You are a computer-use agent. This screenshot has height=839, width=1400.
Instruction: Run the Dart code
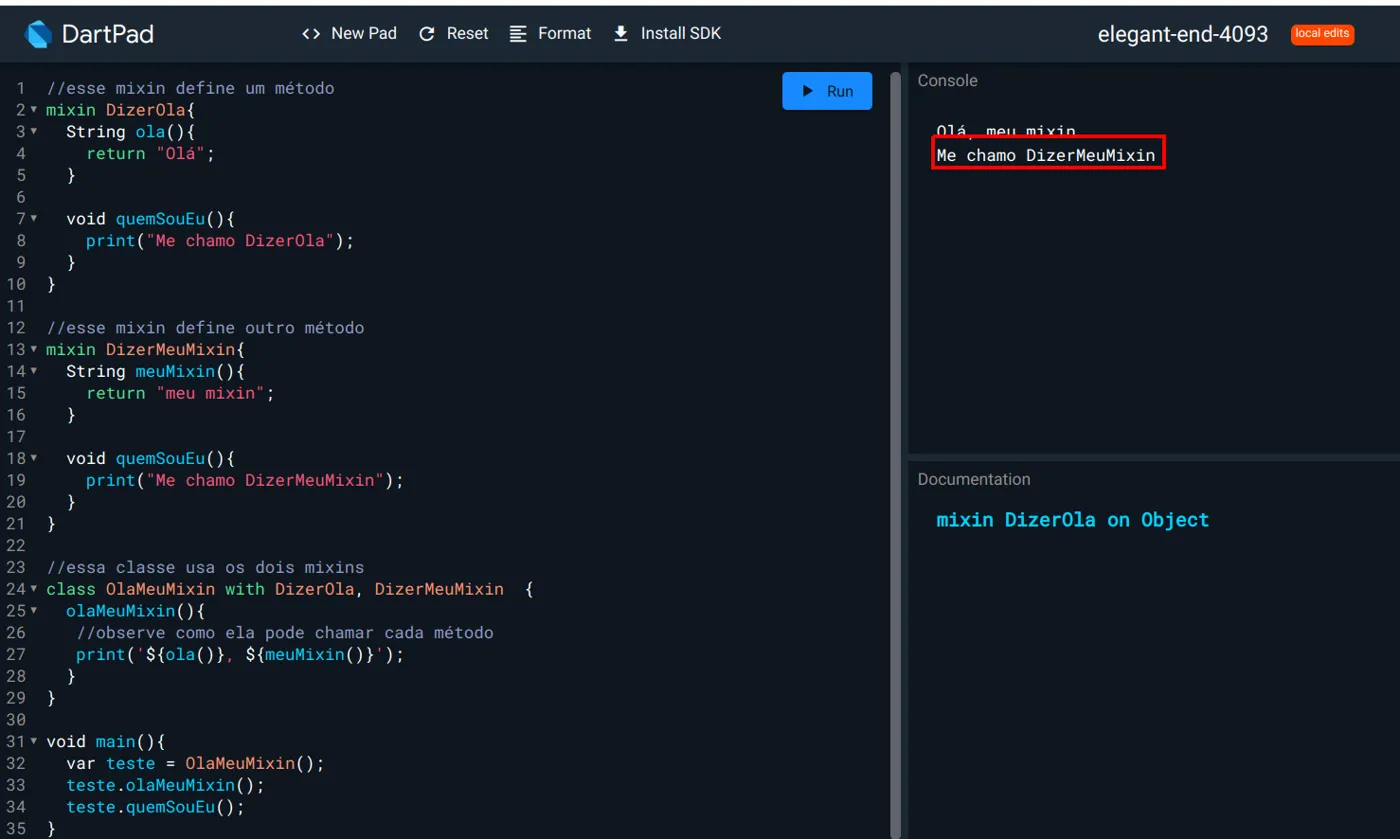pyautogui.click(x=827, y=91)
